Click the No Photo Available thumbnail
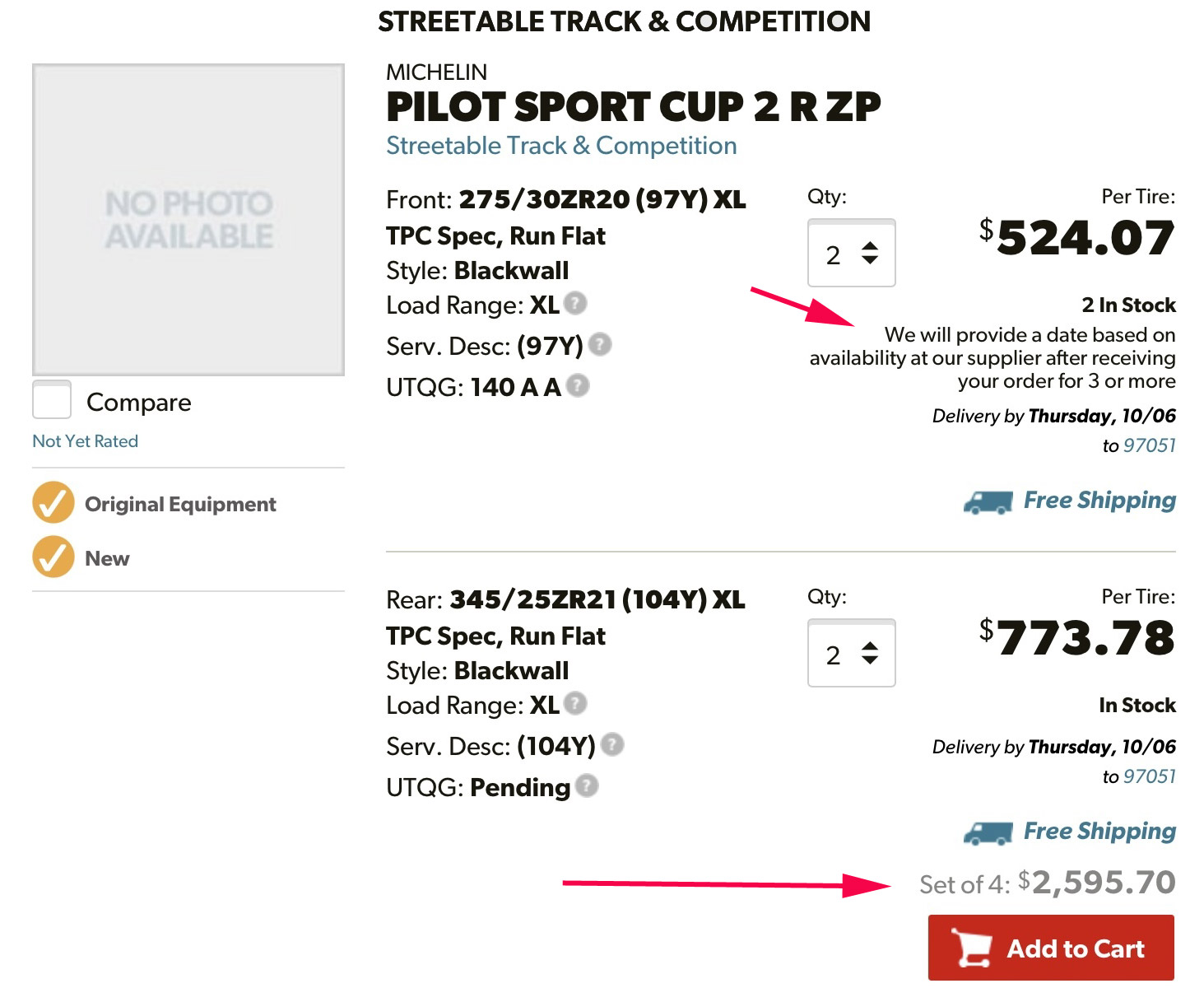 point(188,220)
